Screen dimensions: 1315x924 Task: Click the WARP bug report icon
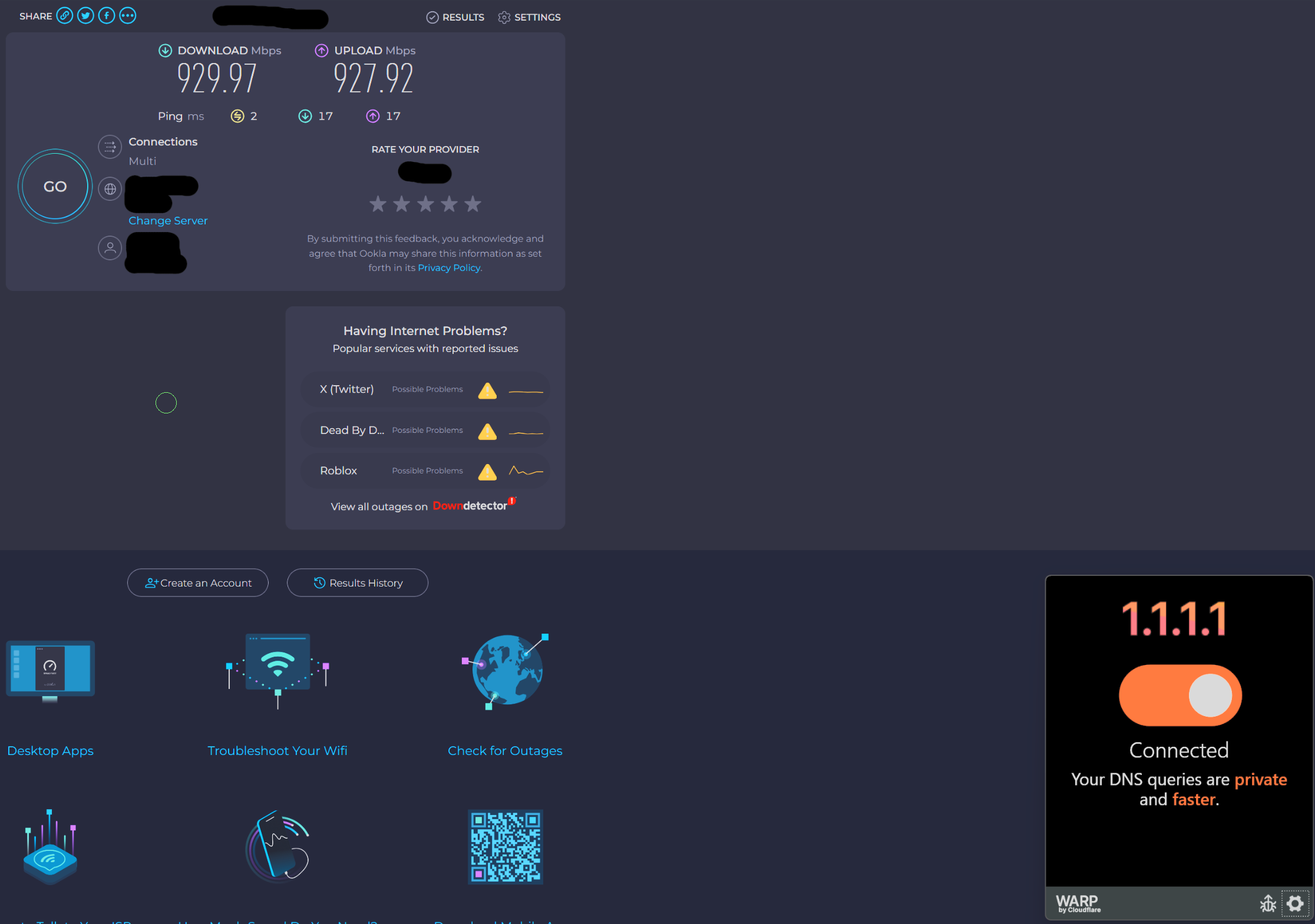1268,903
